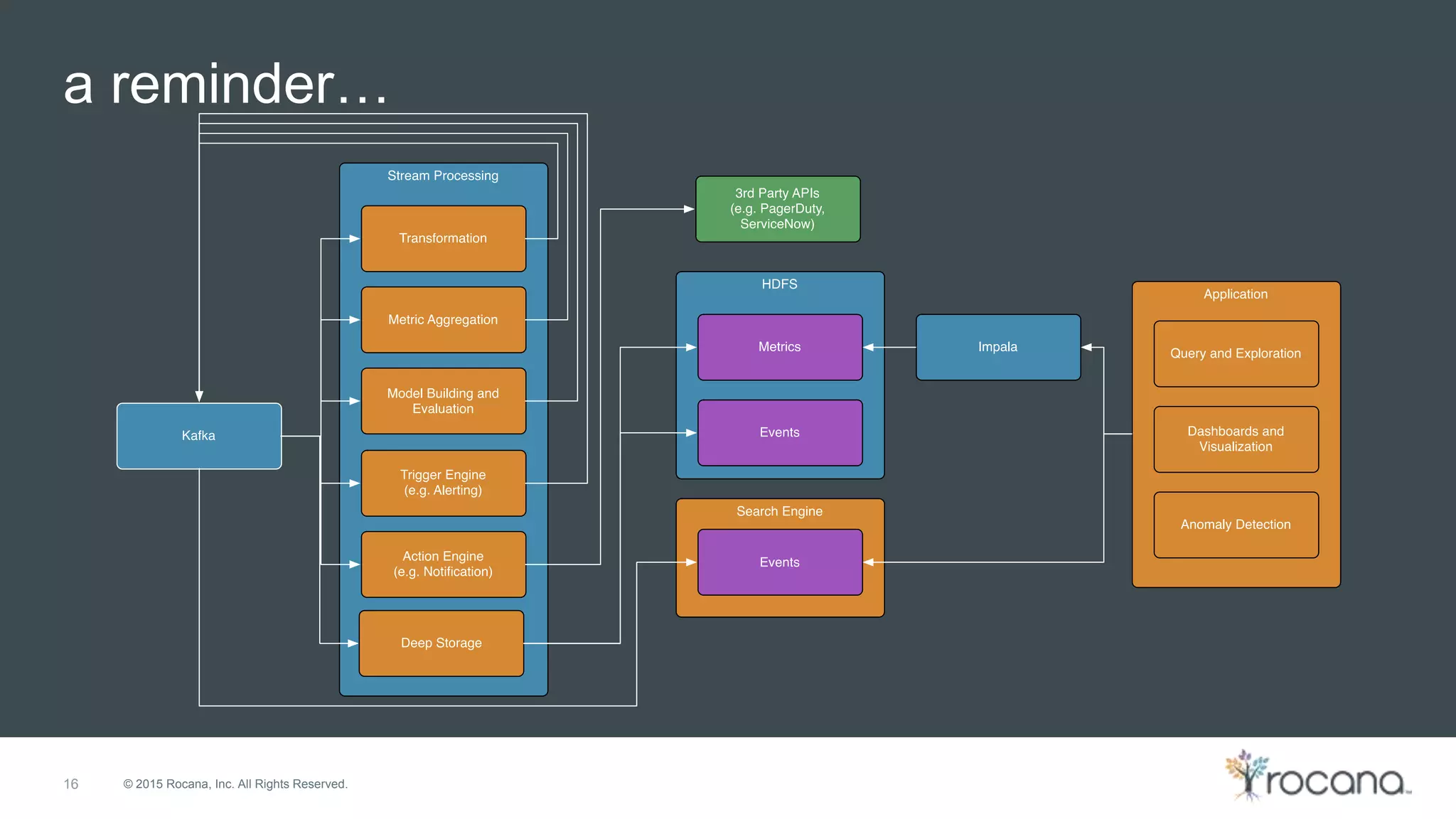Viewport: 1456px width, 819px height.
Task: Click the green 3rd Party APIs box
Action: pyautogui.click(x=778, y=209)
